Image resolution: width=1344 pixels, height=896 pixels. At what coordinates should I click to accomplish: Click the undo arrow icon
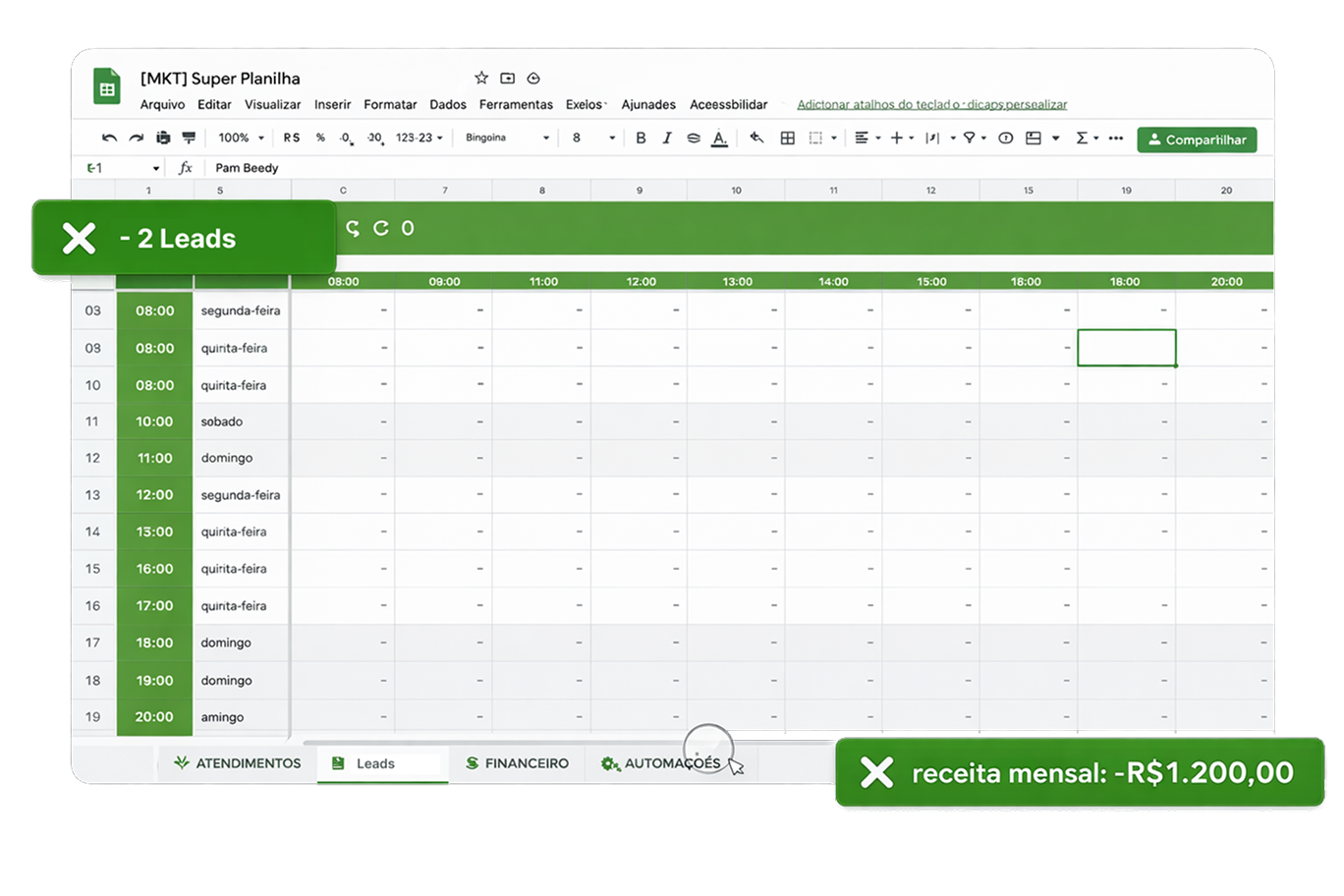109,139
